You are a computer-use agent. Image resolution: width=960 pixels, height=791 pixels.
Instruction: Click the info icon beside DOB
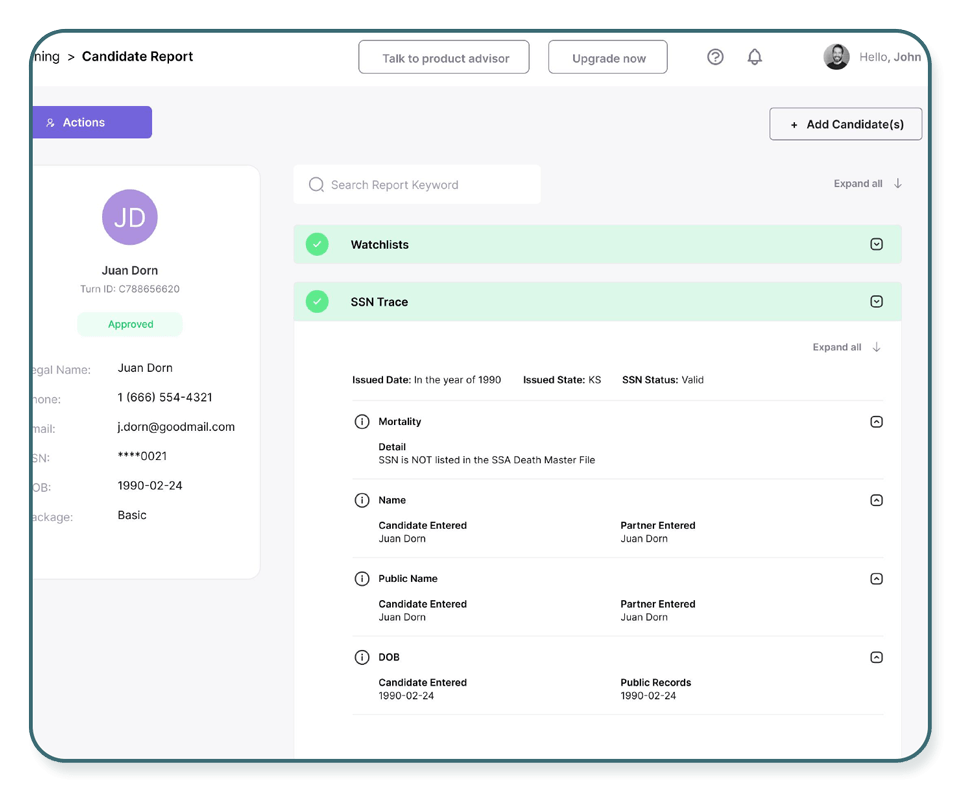pos(362,657)
